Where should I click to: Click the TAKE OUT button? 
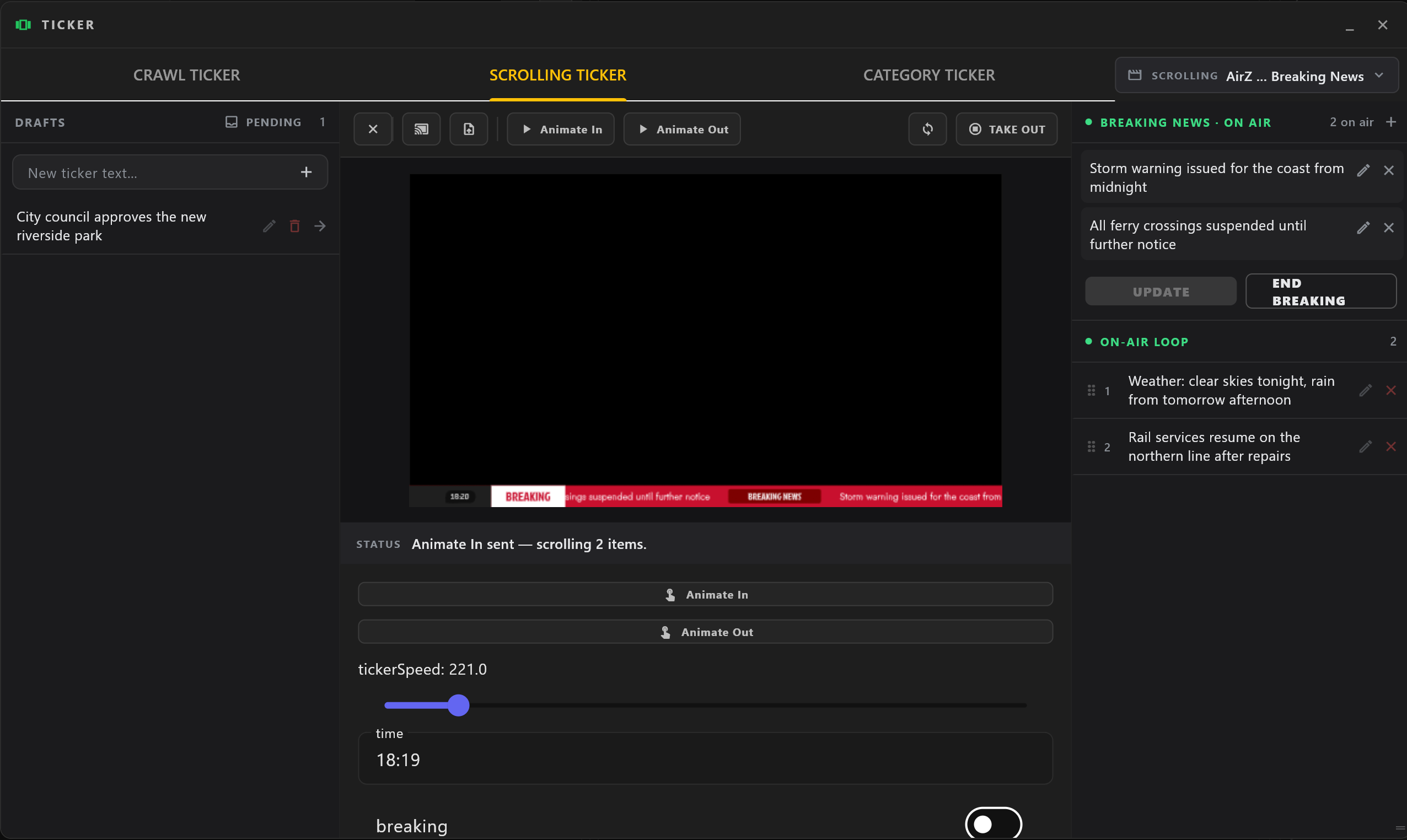coord(1006,129)
